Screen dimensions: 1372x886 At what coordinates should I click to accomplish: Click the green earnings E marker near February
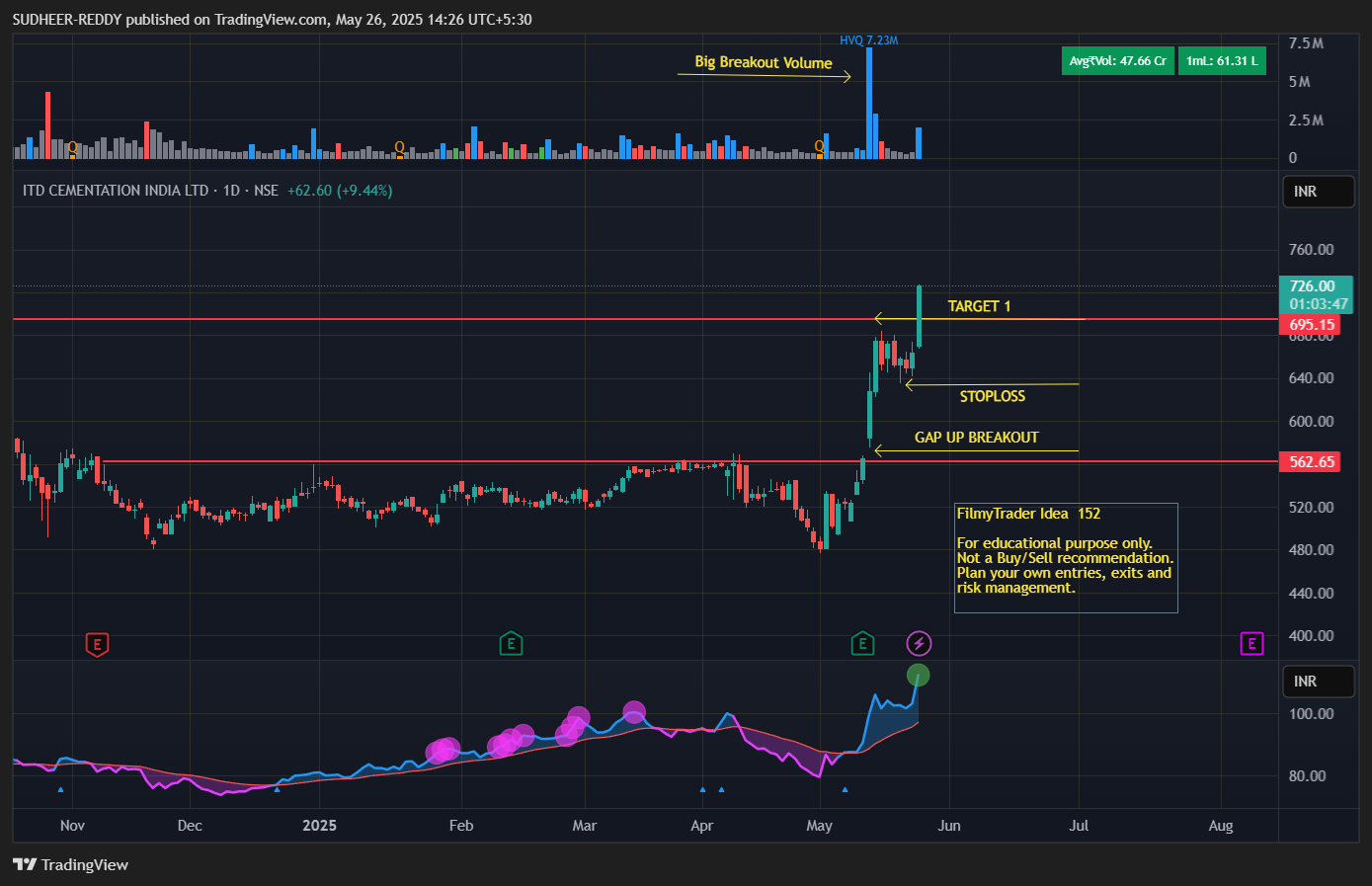coord(511,645)
